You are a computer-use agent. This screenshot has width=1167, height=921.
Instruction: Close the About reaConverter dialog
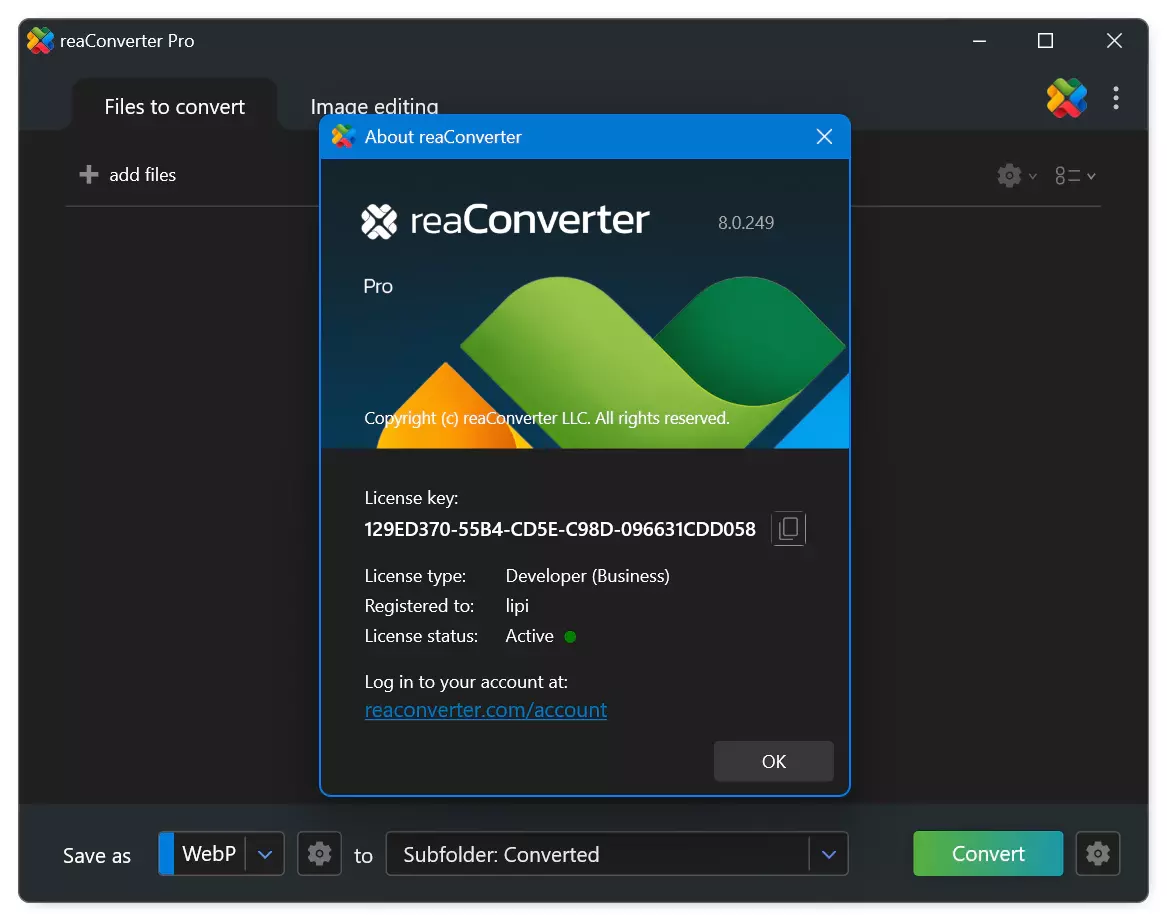(x=824, y=136)
